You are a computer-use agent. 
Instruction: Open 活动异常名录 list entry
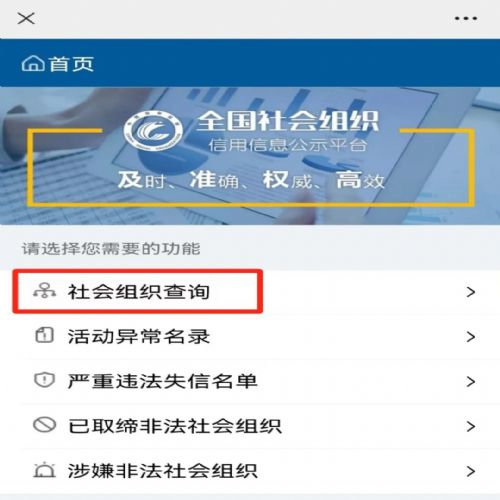coord(250,337)
